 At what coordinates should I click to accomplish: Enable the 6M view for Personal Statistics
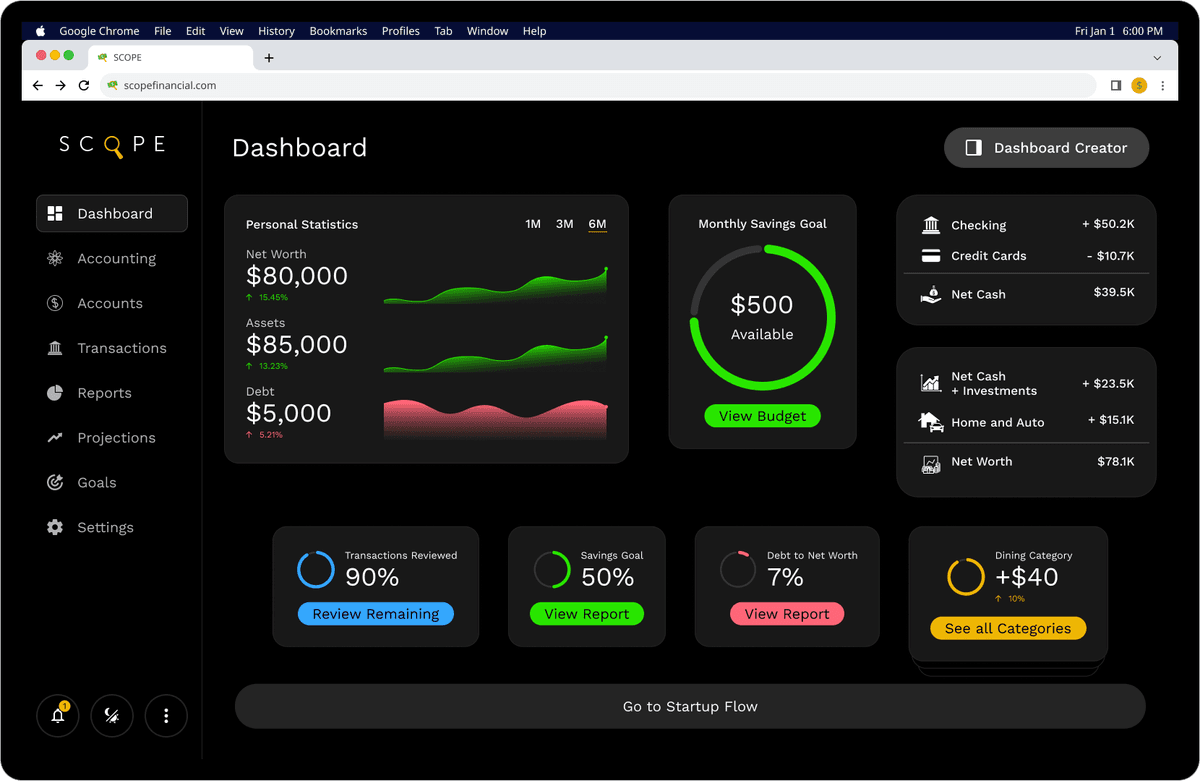597,224
